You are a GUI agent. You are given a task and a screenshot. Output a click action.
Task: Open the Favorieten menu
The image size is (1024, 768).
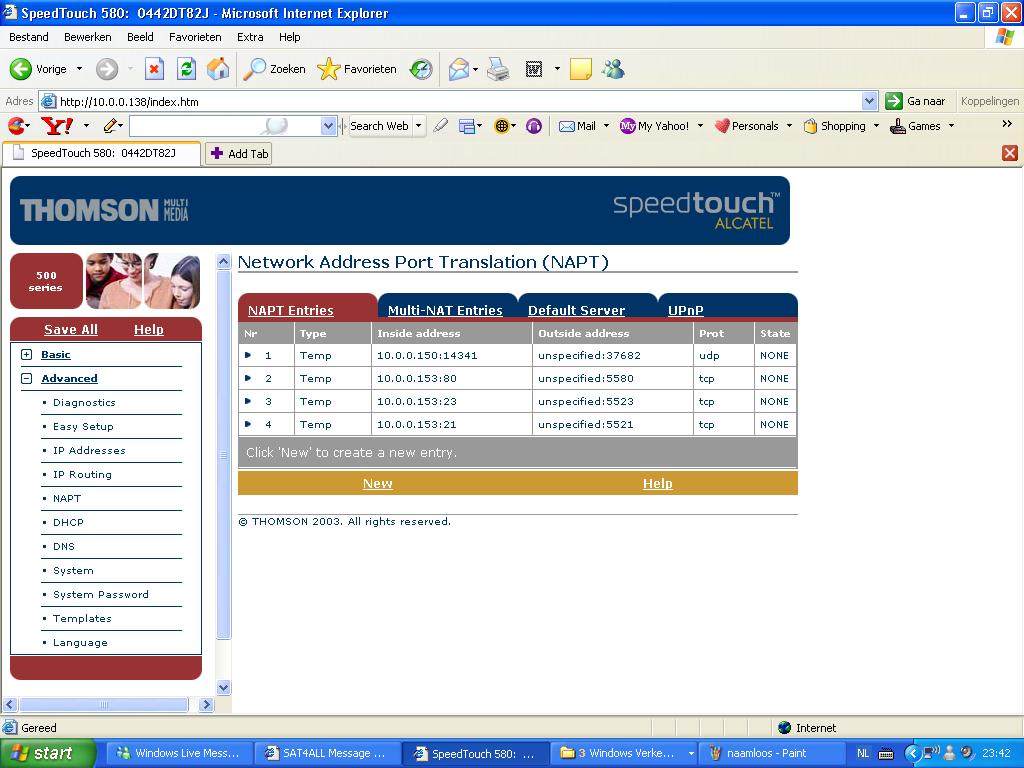pyautogui.click(x=195, y=37)
